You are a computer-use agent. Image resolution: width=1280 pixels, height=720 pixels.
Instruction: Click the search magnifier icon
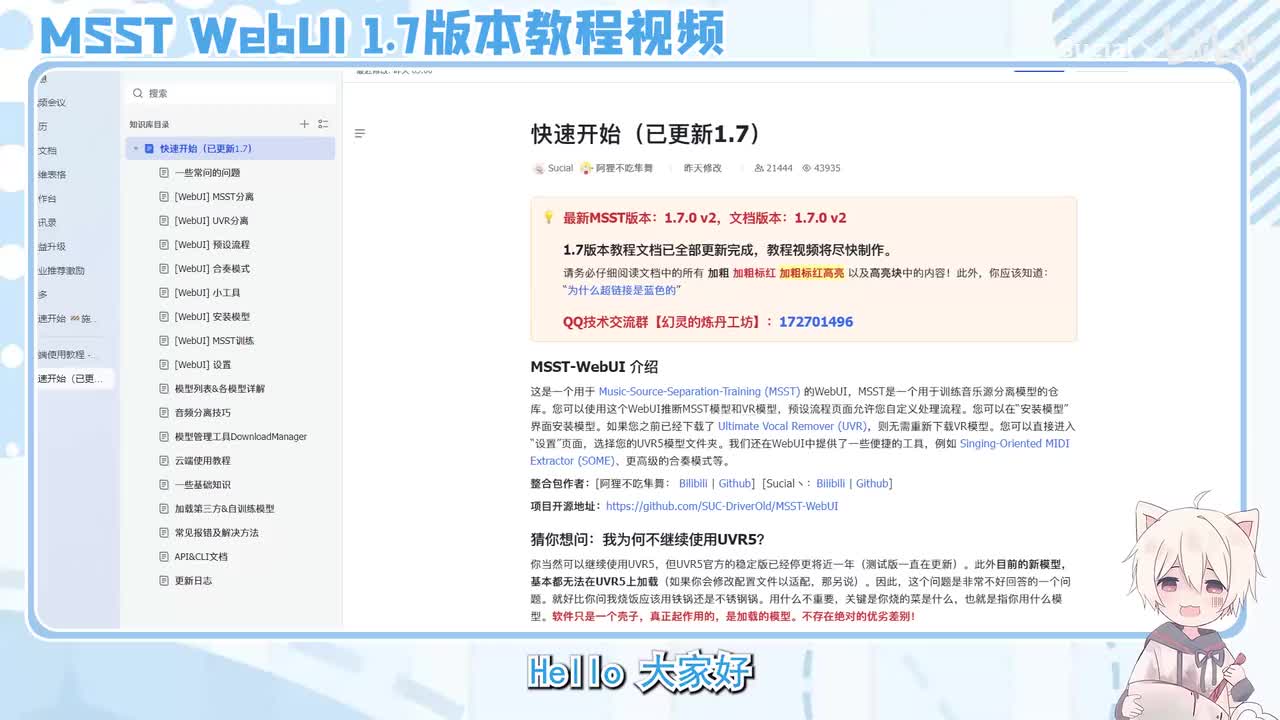[138, 93]
